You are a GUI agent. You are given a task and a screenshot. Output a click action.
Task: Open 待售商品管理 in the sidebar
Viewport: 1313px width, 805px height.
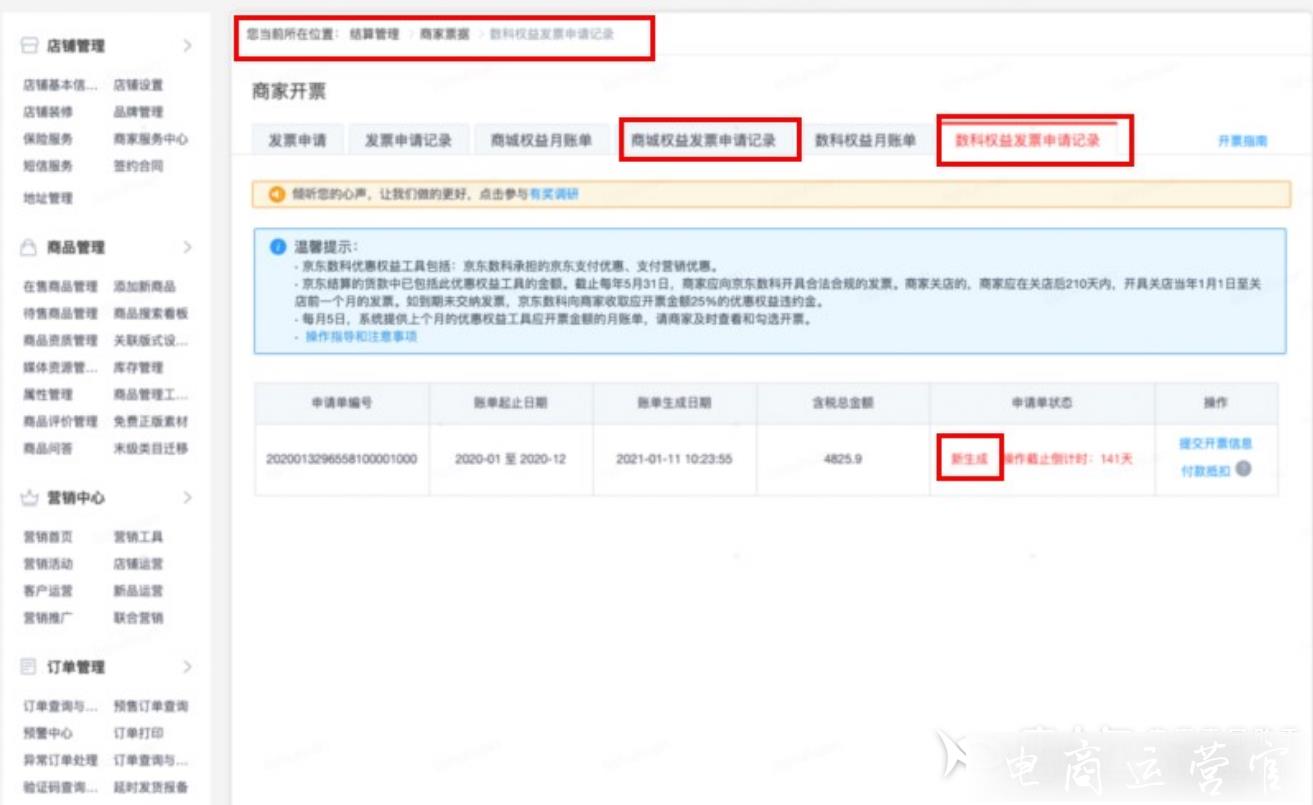60,314
